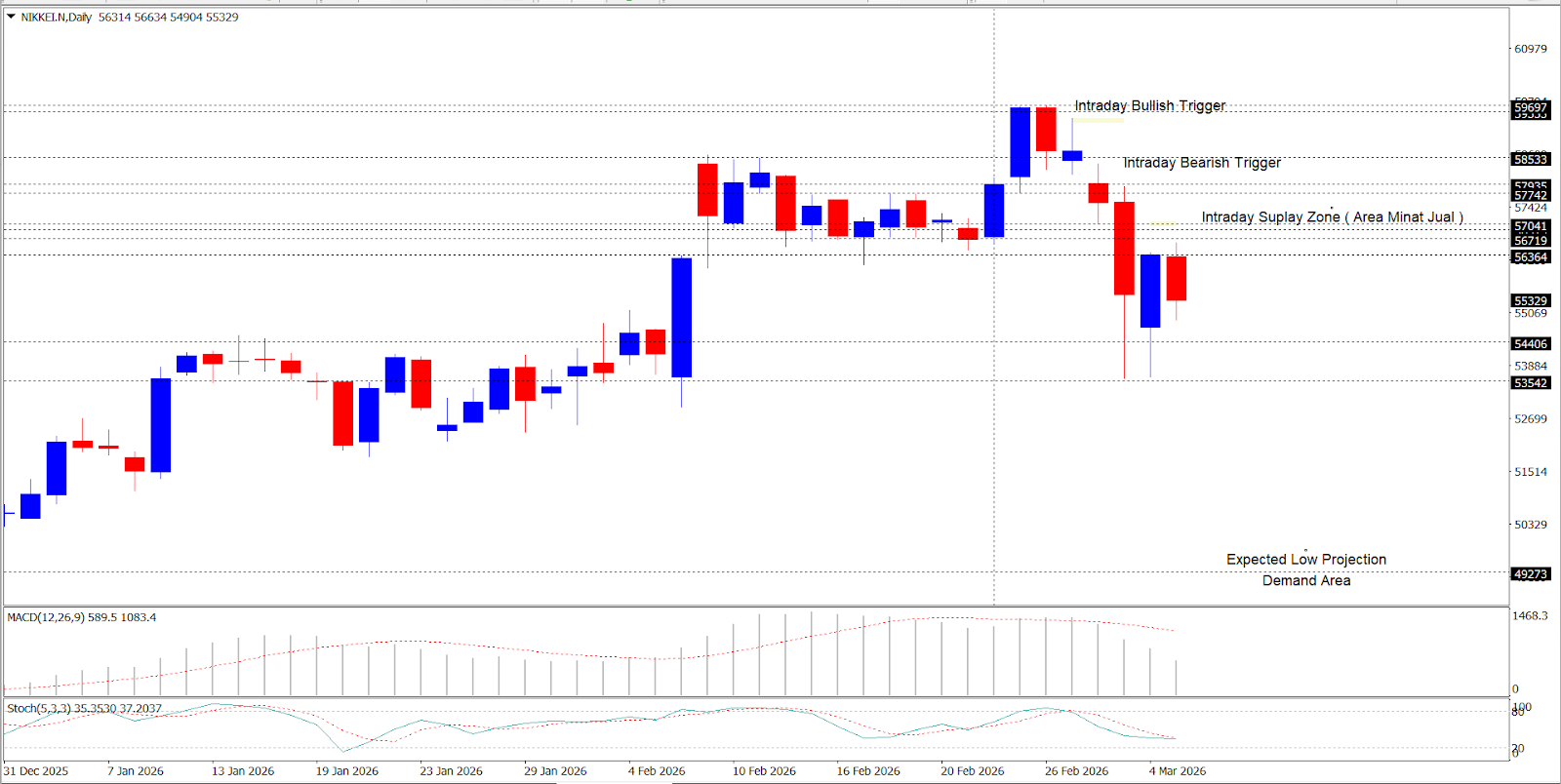Viewport: 1561px width, 784px height.
Task: Click the 57041 price level tag
Action: click(x=1530, y=226)
